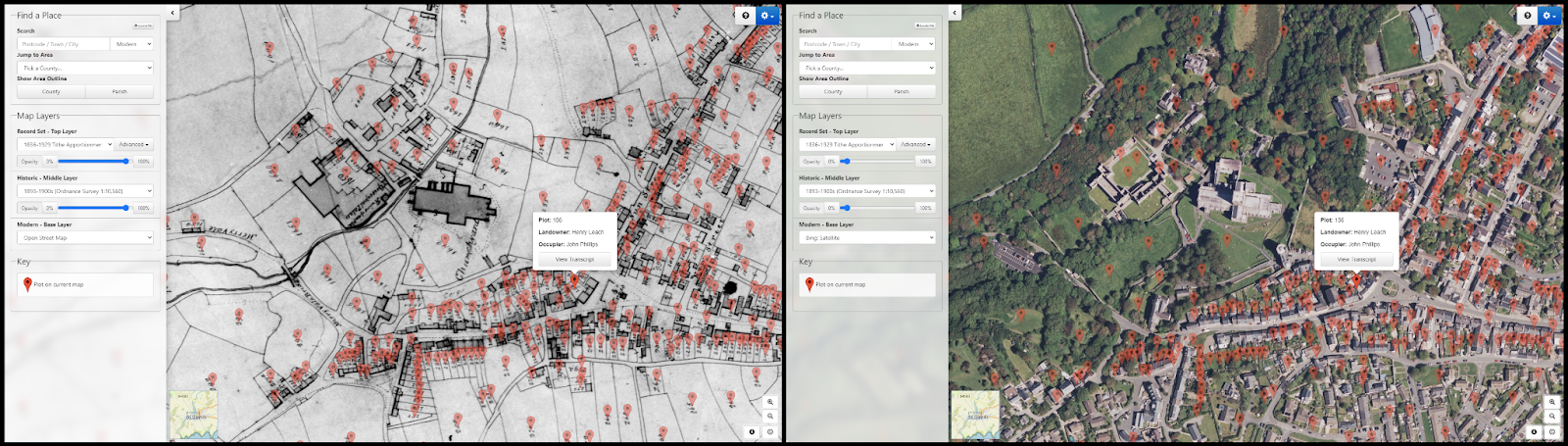Zoom out on the black-and-white tithe map
Screen dimensions: 1568x446
click(x=770, y=417)
